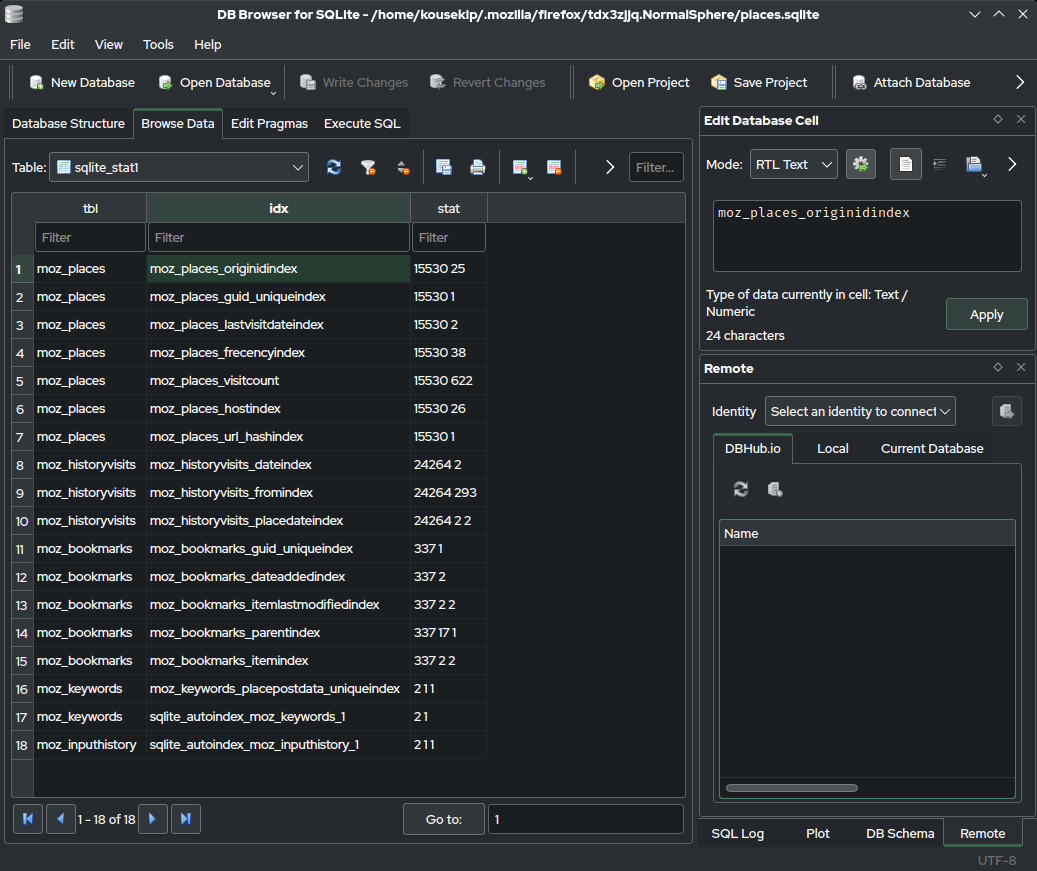1037x871 pixels.
Task: Refresh the table data
Action: tap(334, 167)
